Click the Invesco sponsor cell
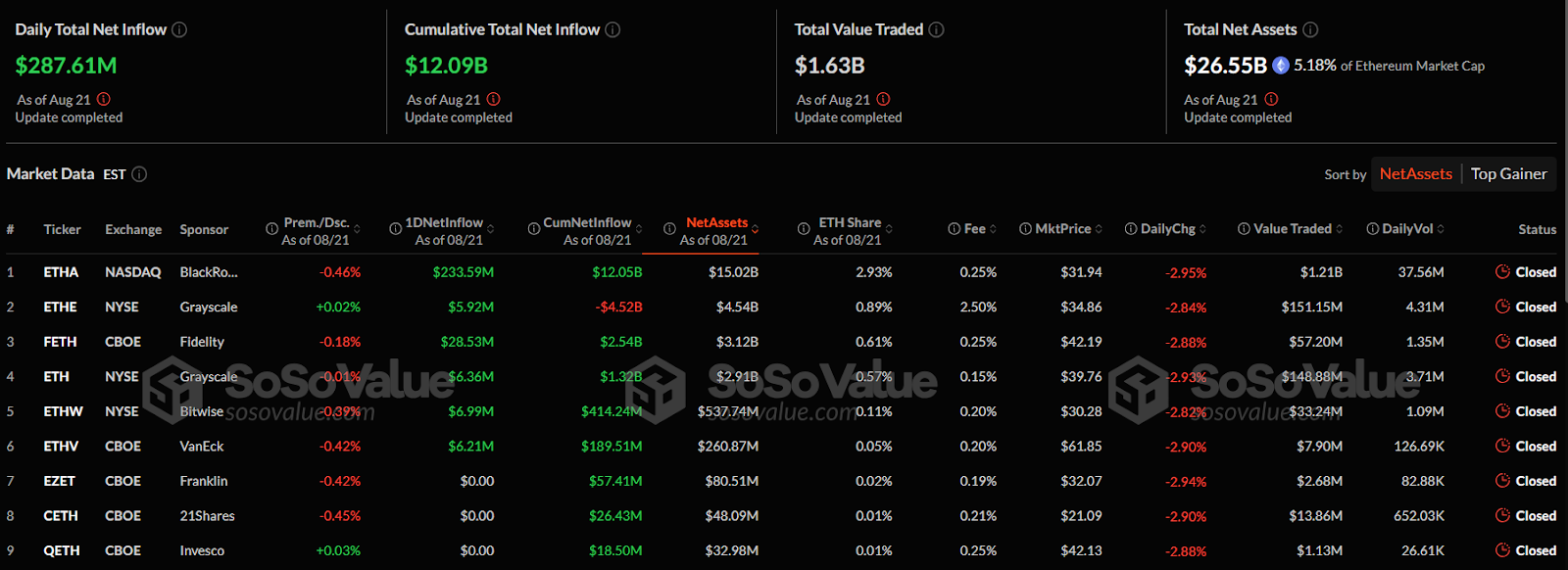Image resolution: width=1568 pixels, height=570 pixels. click(x=202, y=550)
